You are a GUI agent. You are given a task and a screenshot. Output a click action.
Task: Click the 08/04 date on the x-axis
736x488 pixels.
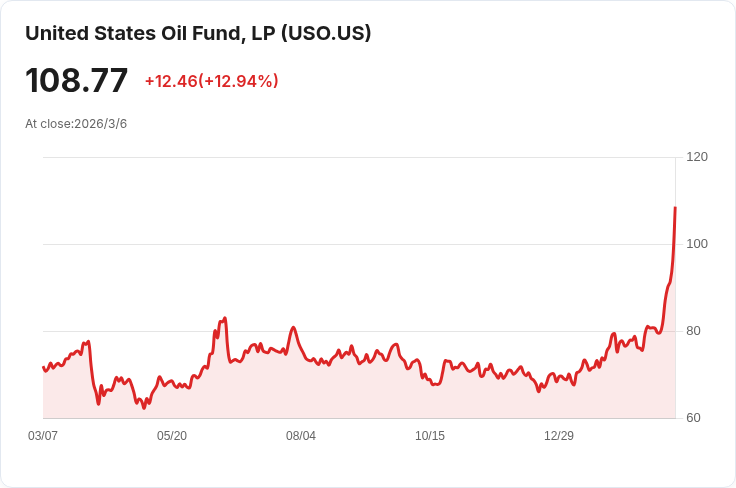[x=301, y=436]
